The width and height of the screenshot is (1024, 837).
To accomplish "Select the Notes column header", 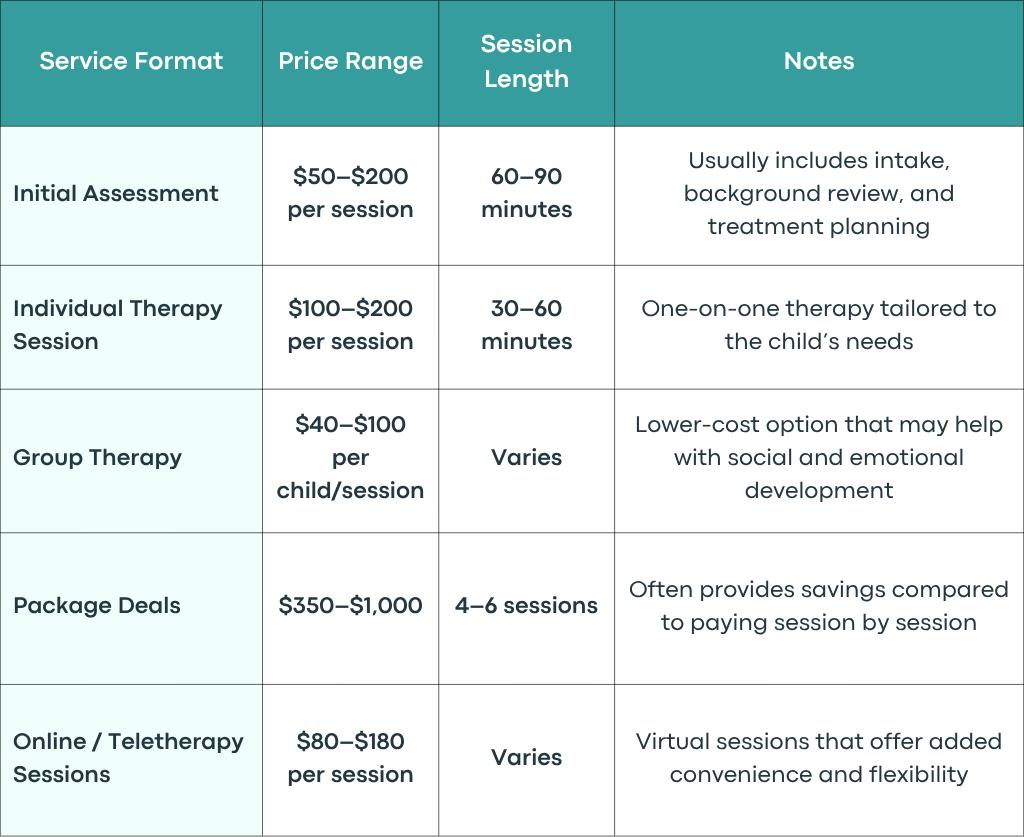I will (x=819, y=61).
